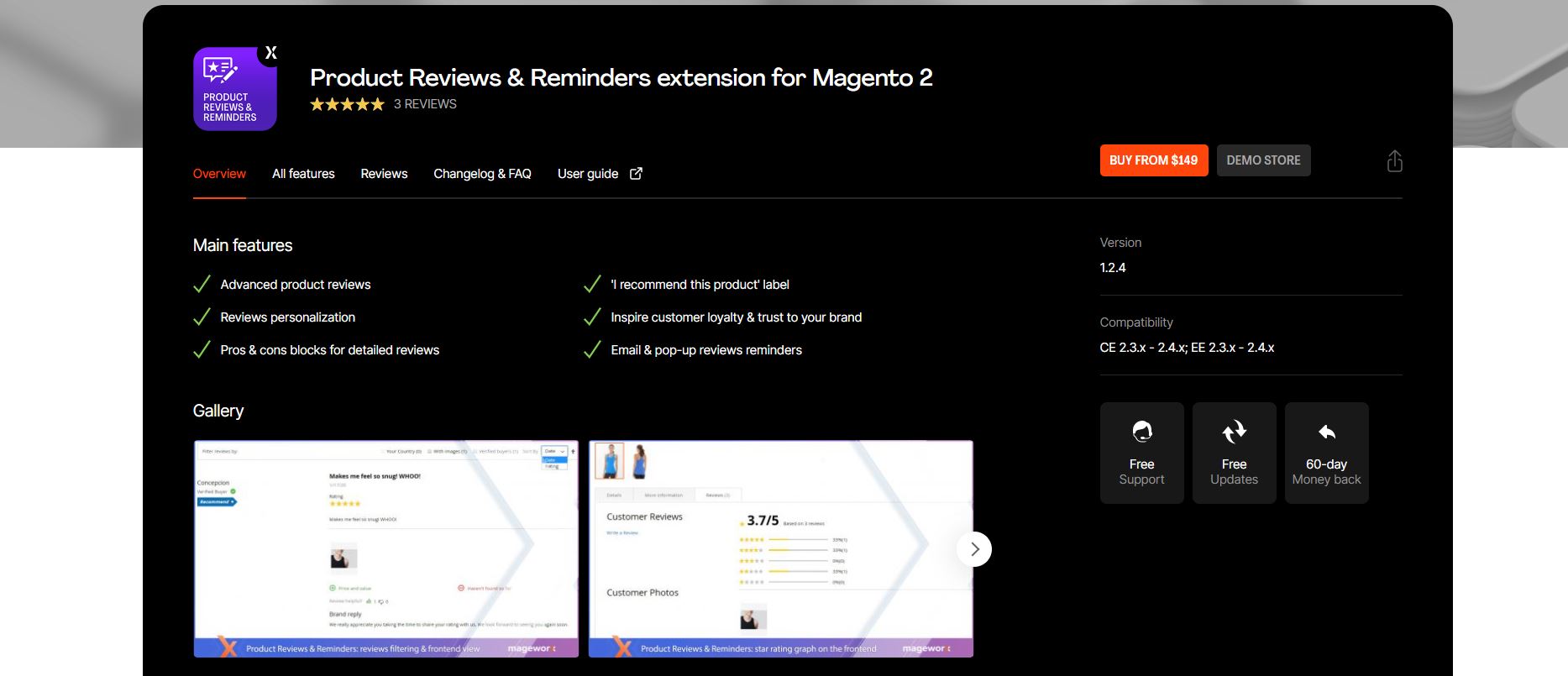The image size is (1568, 676).
Task: Click checkmark beside Pros & cons blocks
Action: click(x=202, y=349)
